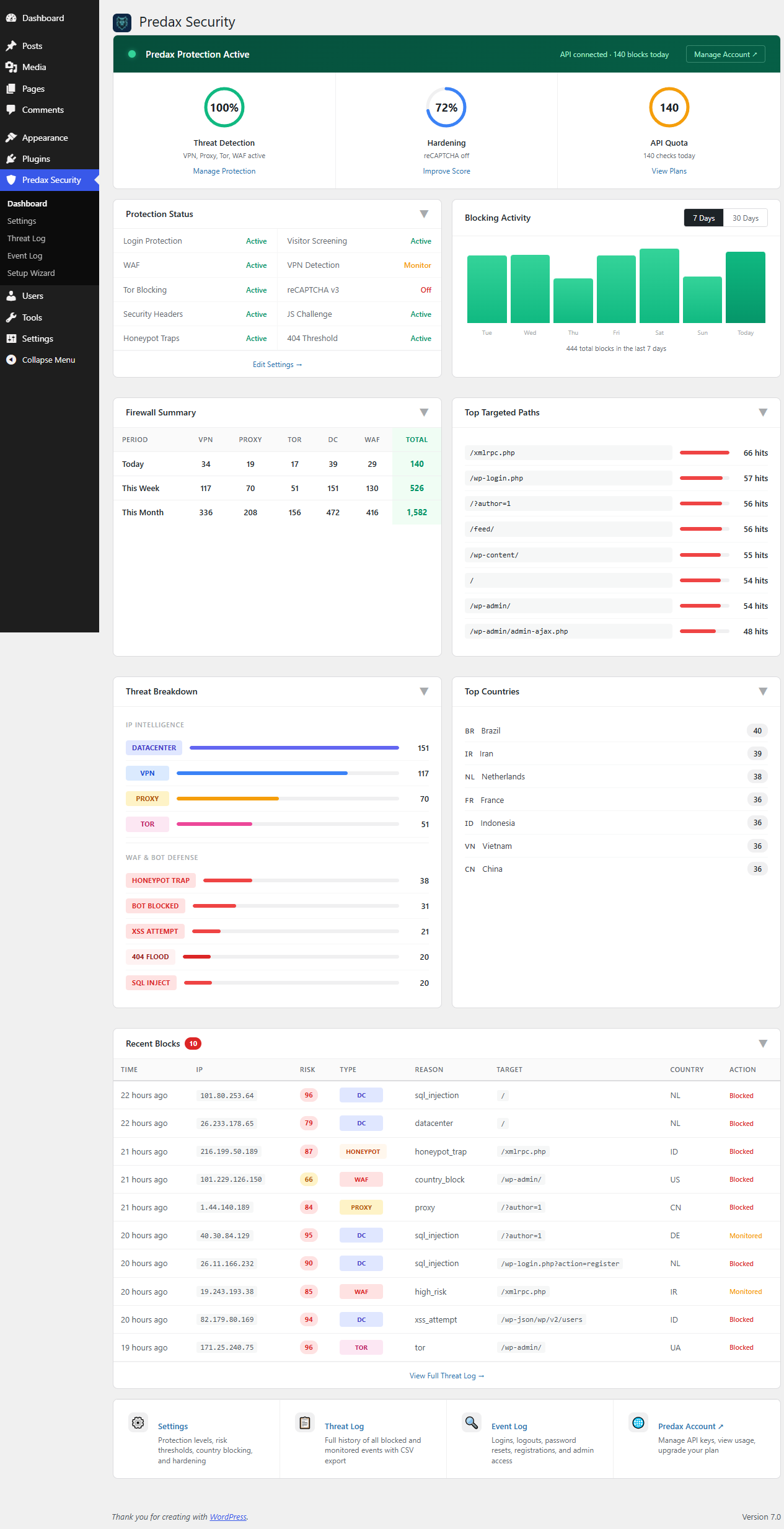
Task: Click the Posts pin icon
Action: click(x=11, y=46)
